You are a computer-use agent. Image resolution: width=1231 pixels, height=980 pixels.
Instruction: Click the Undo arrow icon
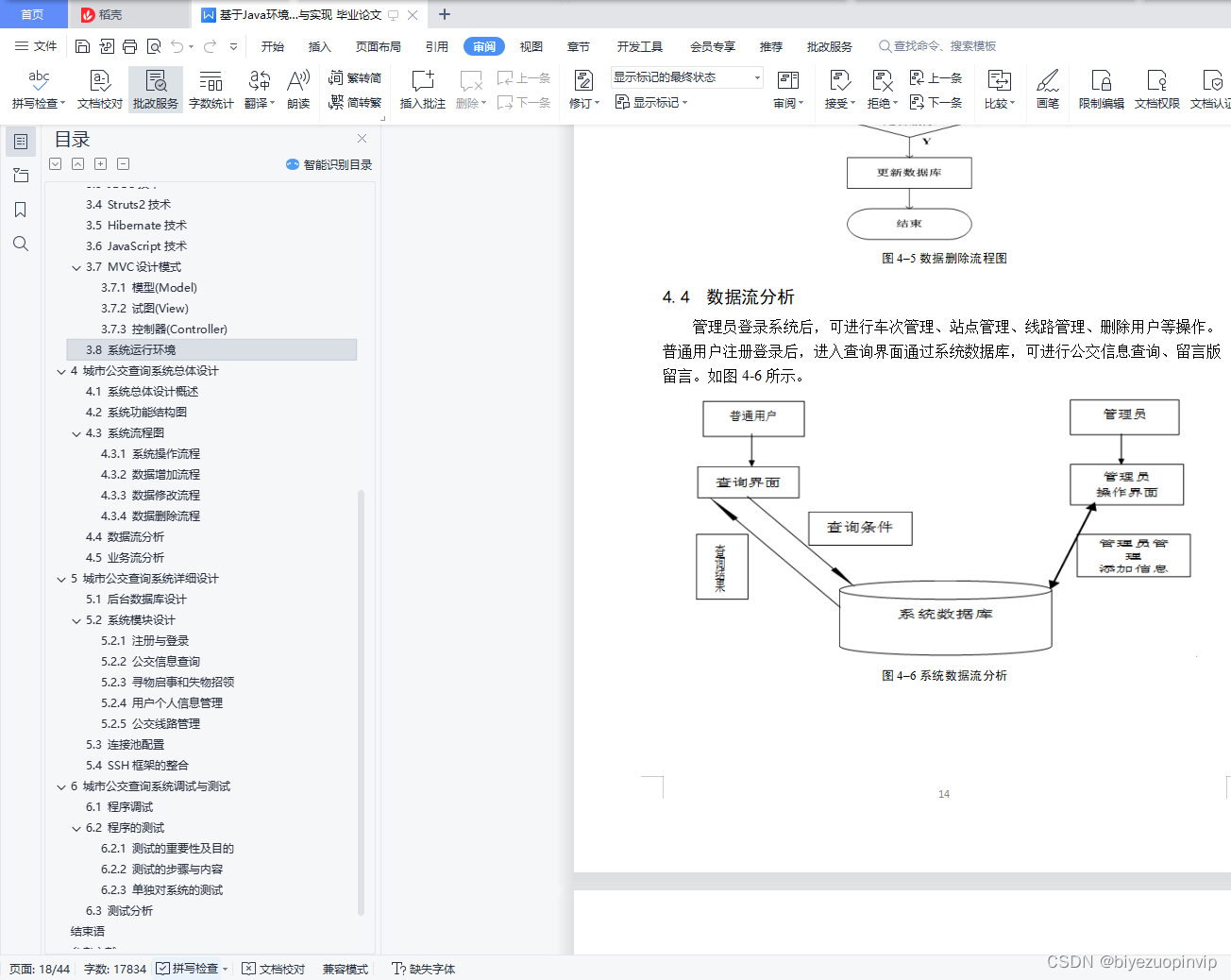[177, 46]
